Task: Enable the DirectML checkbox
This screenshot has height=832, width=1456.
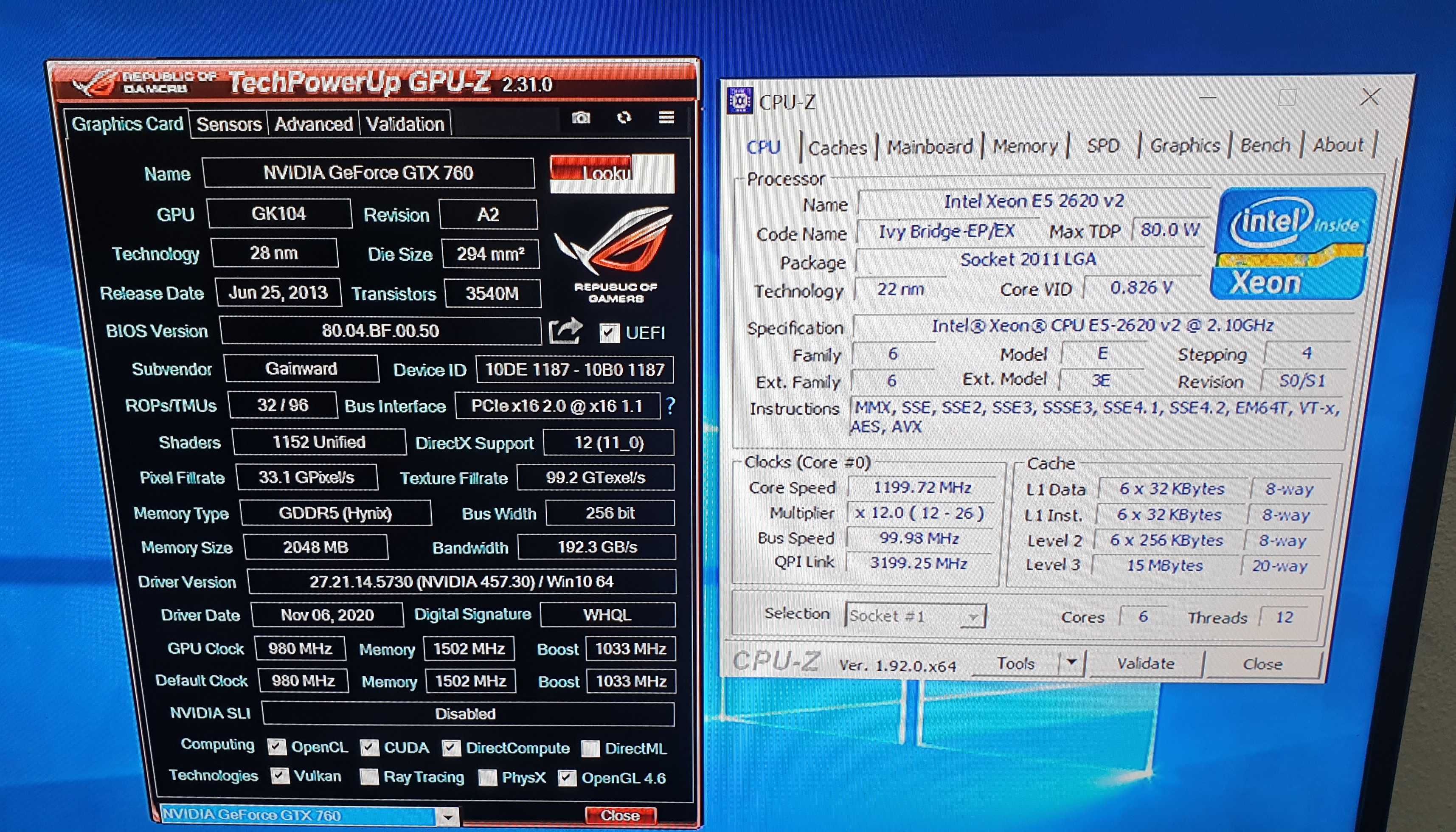Action: pyautogui.click(x=590, y=748)
